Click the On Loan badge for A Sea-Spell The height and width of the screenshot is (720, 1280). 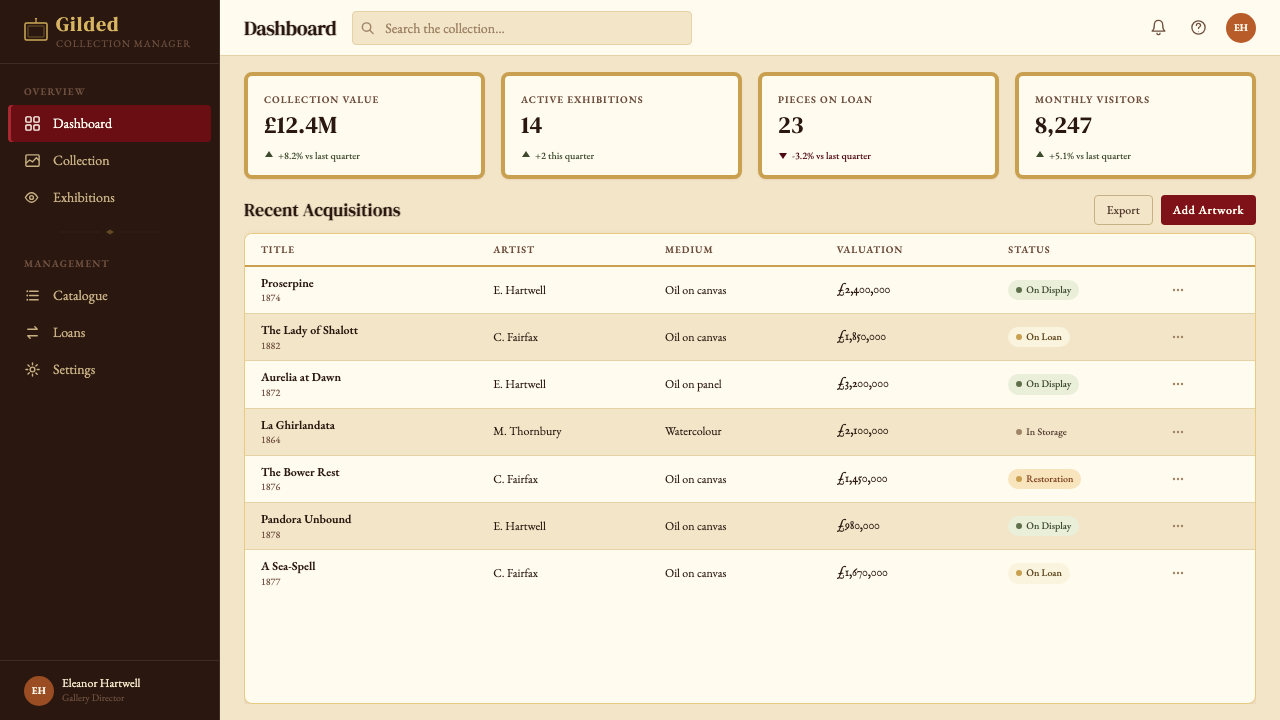[1039, 573]
